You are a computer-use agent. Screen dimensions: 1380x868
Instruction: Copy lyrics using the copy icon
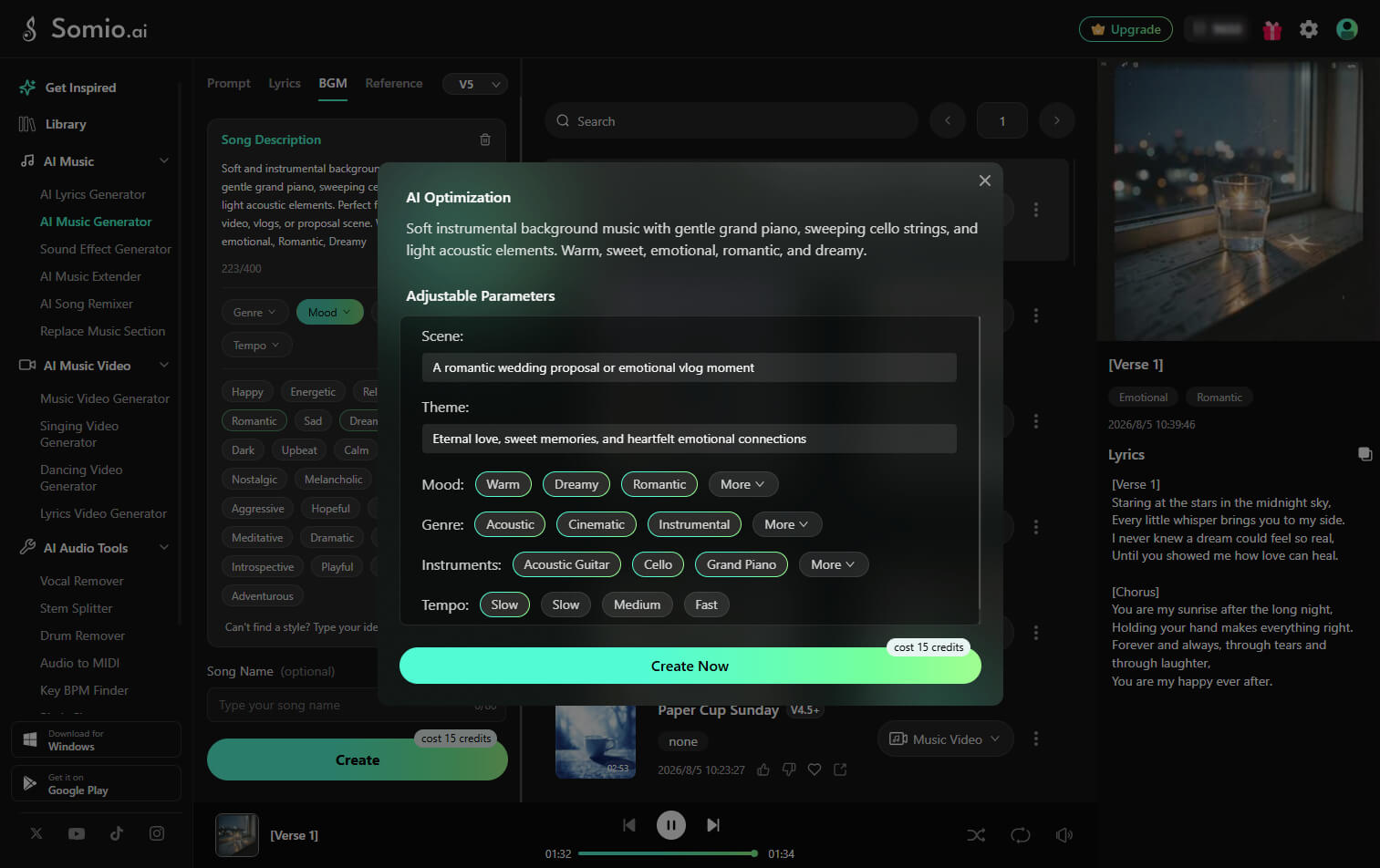click(1364, 454)
